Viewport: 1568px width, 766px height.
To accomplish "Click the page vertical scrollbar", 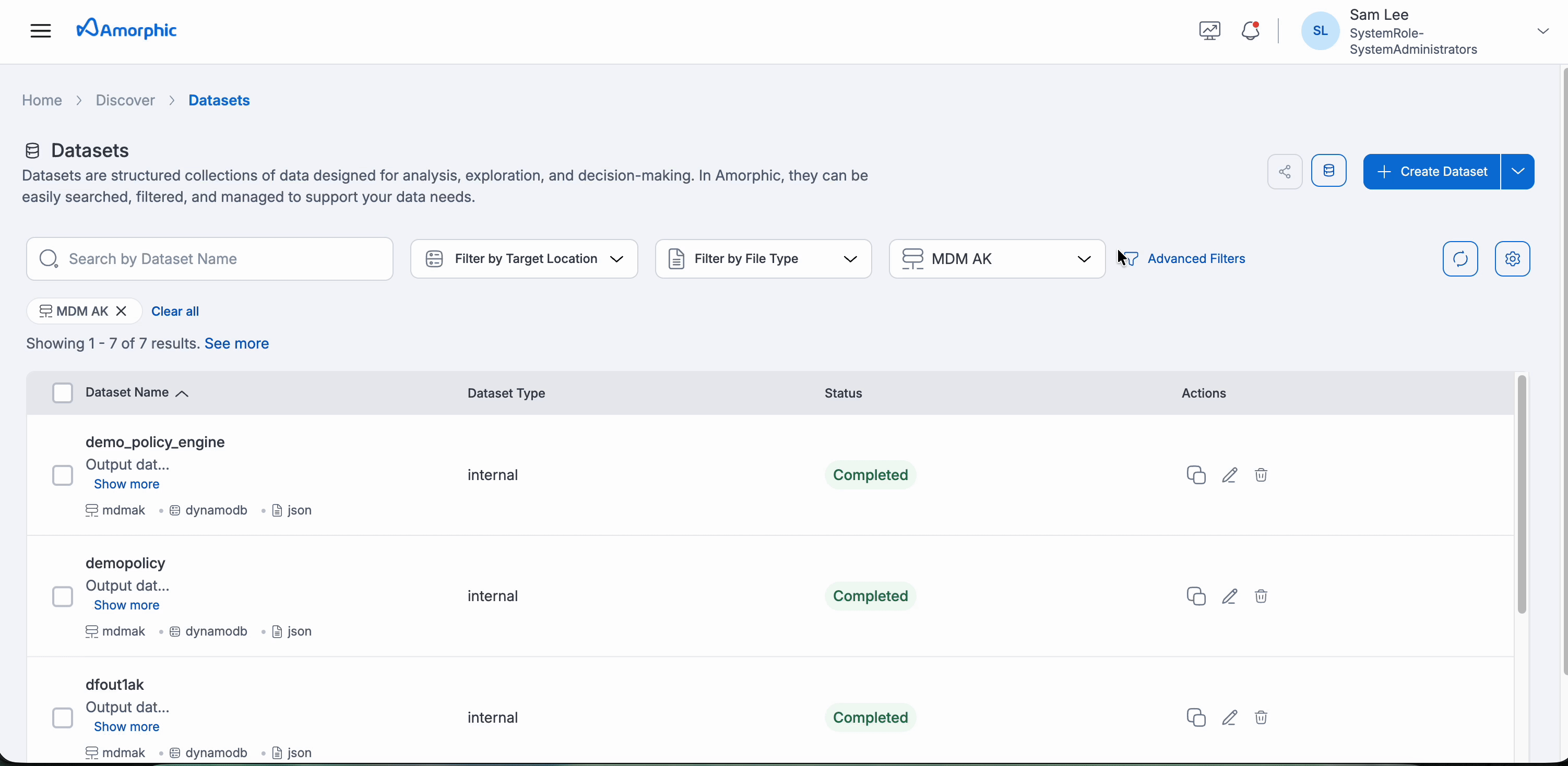I will [x=1564, y=371].
